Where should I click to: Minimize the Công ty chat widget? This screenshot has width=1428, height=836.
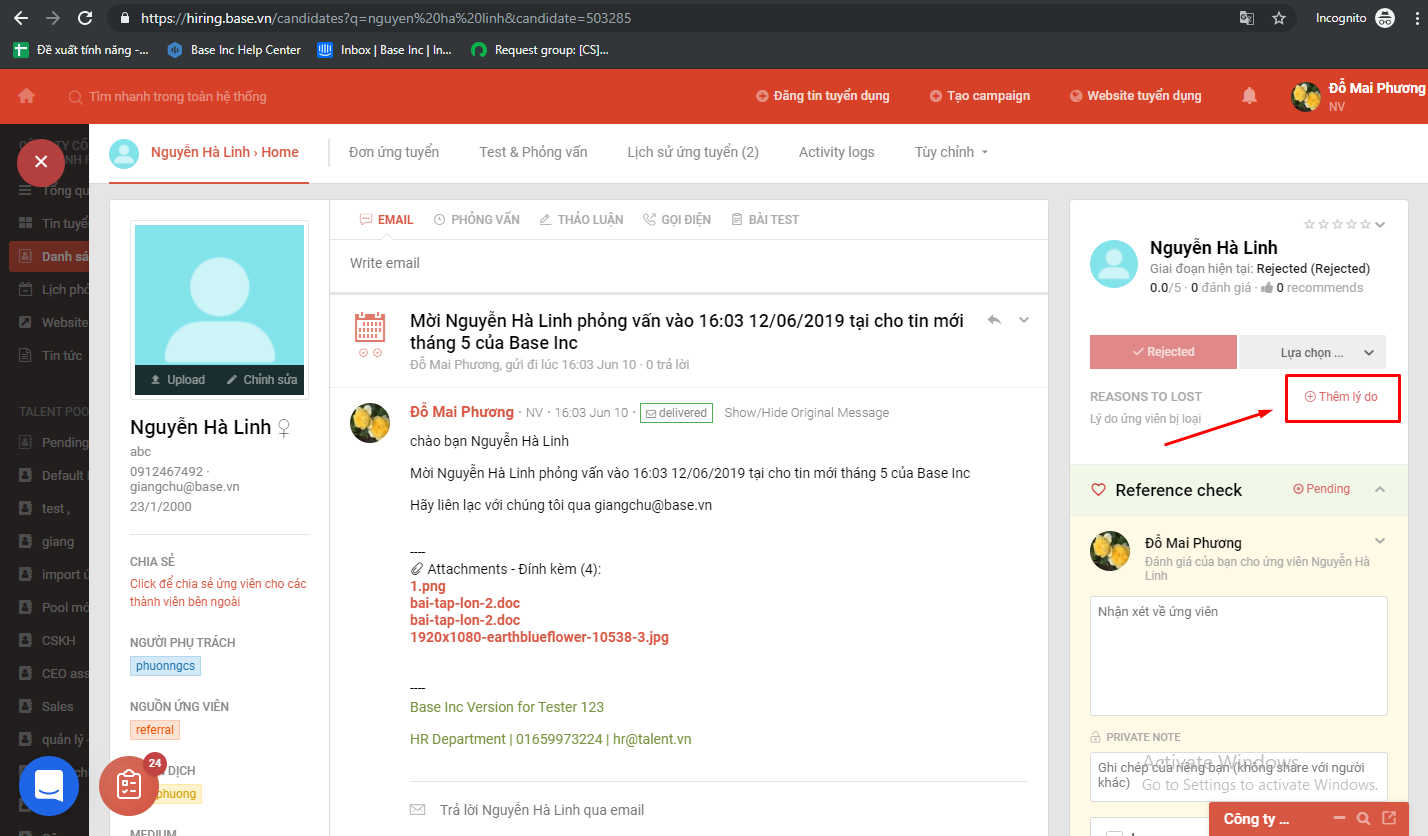click(x=1340, y=819)
